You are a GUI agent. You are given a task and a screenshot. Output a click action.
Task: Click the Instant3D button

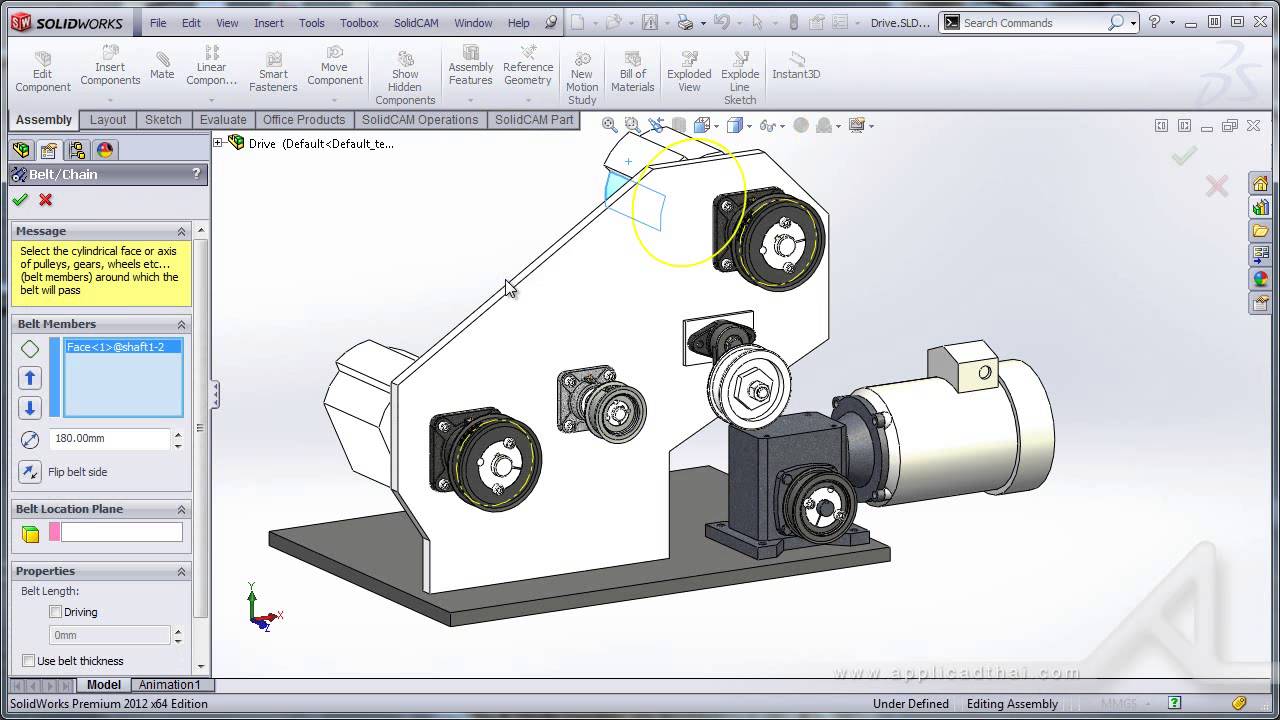pos(796,67)
